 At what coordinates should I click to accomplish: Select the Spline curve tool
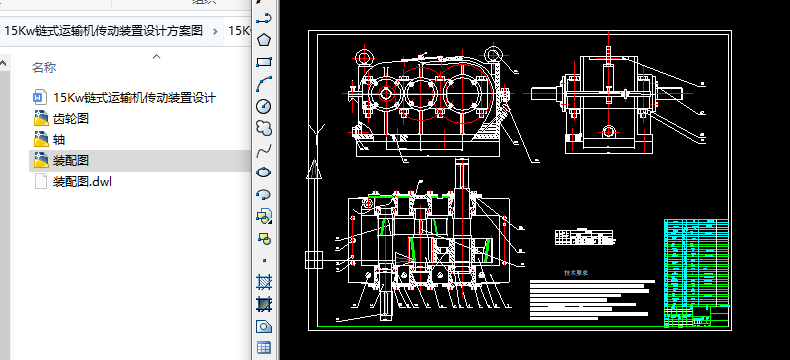264,150
